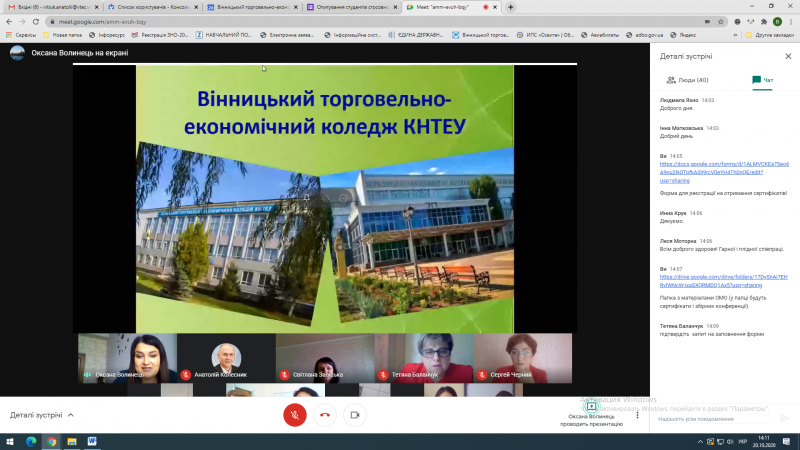Open the Windows notification center

pyautogui.click(x=787, y=441)
